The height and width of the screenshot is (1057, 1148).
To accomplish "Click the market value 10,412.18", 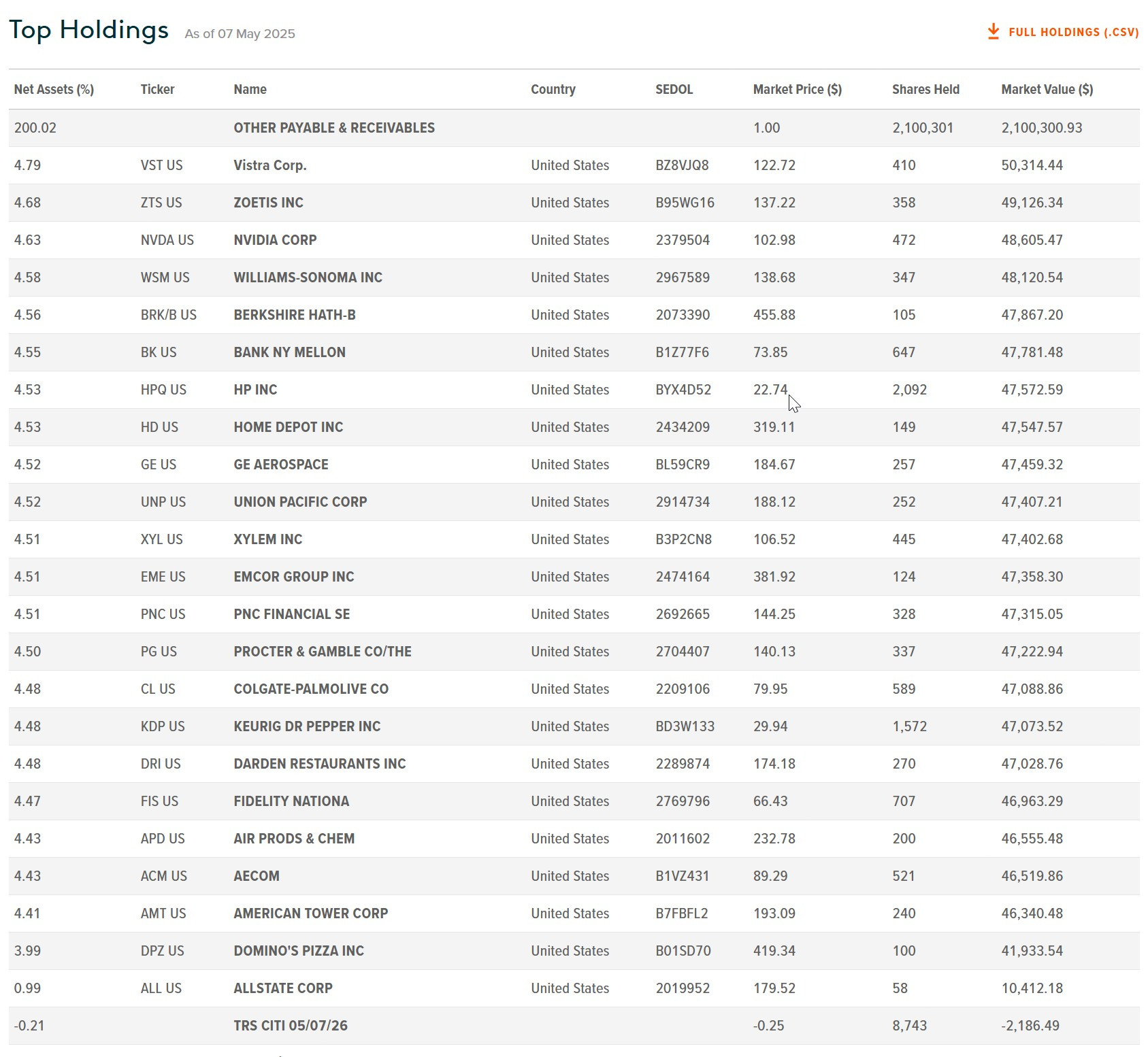I will (x=1032, y=988).
